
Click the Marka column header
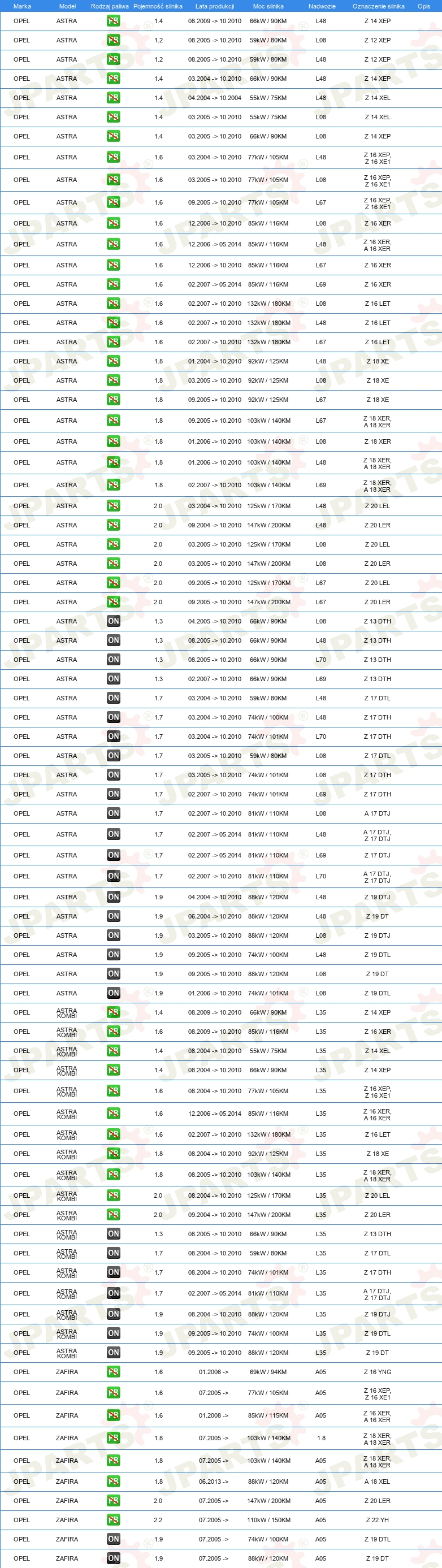[x=22, y=6]
